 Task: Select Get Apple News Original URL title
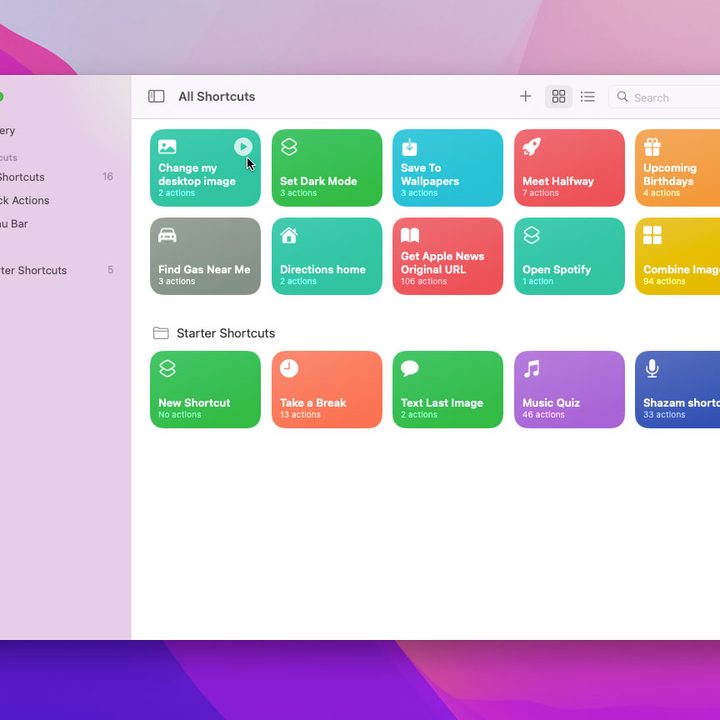click(442, 263)
